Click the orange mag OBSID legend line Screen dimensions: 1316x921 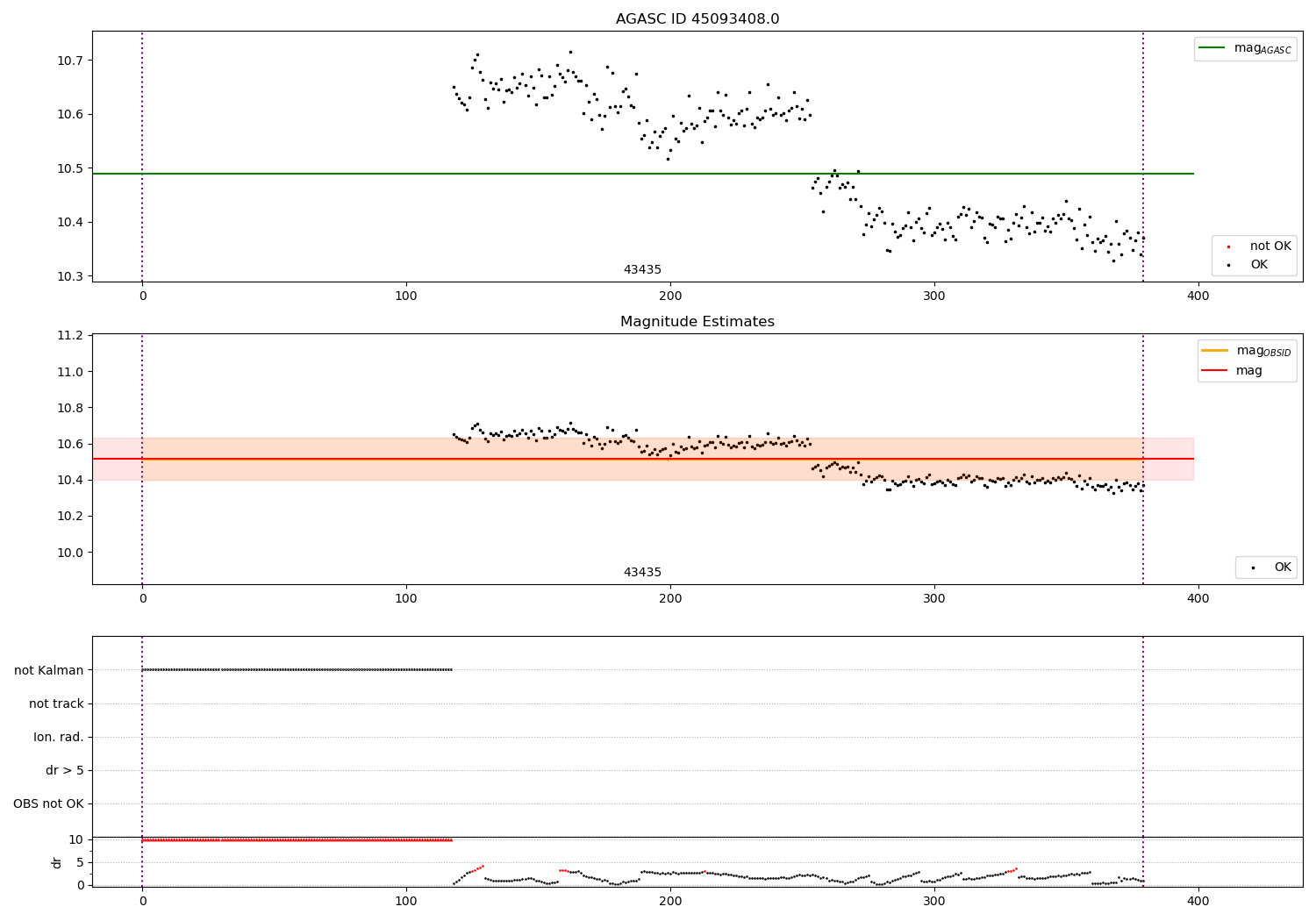[1214, 351]
